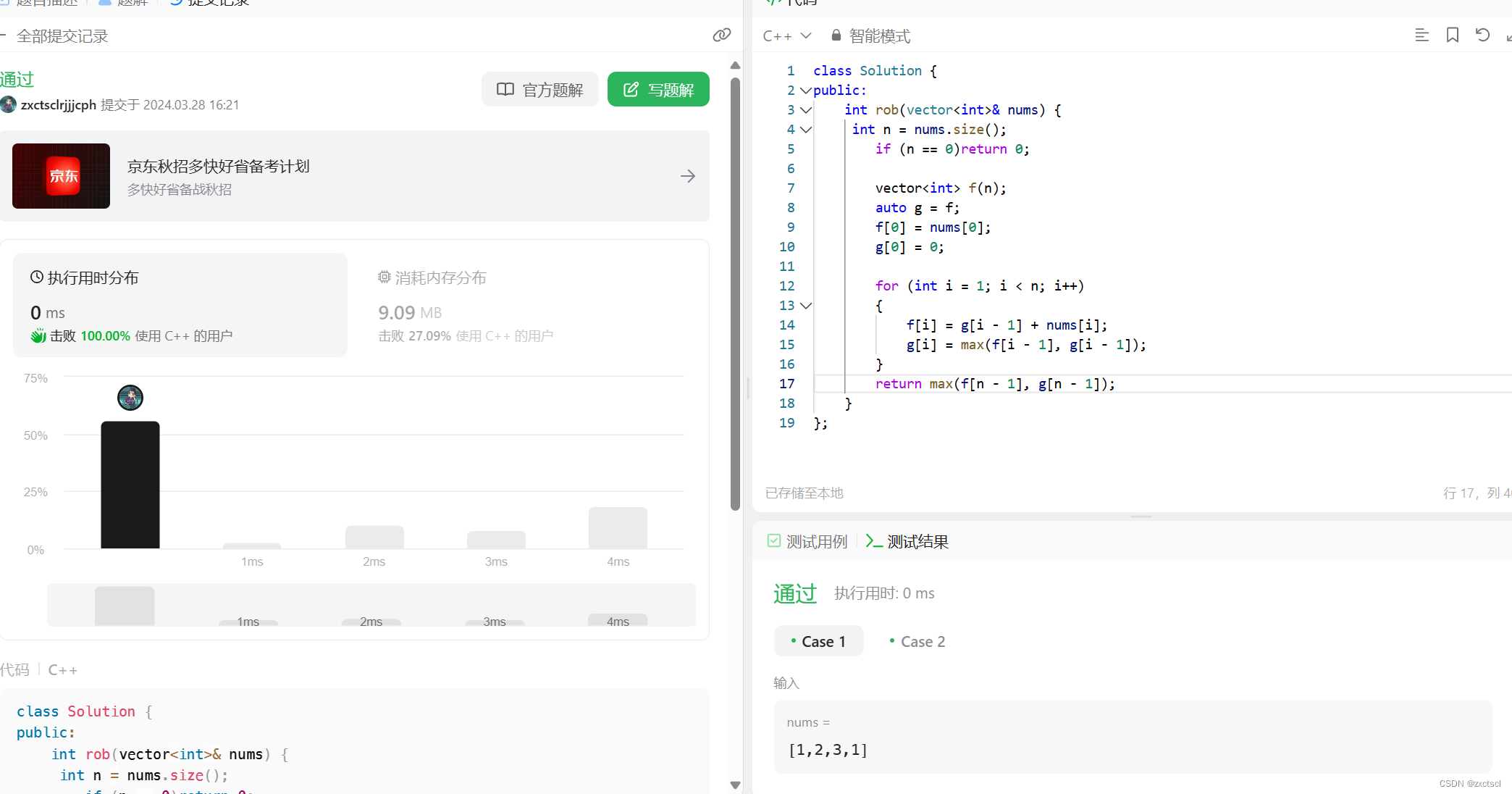Image resolution: width=1512 pixels, height=794 pixels.
Task: Copy submission link icon
Action: tap(721, 35)
